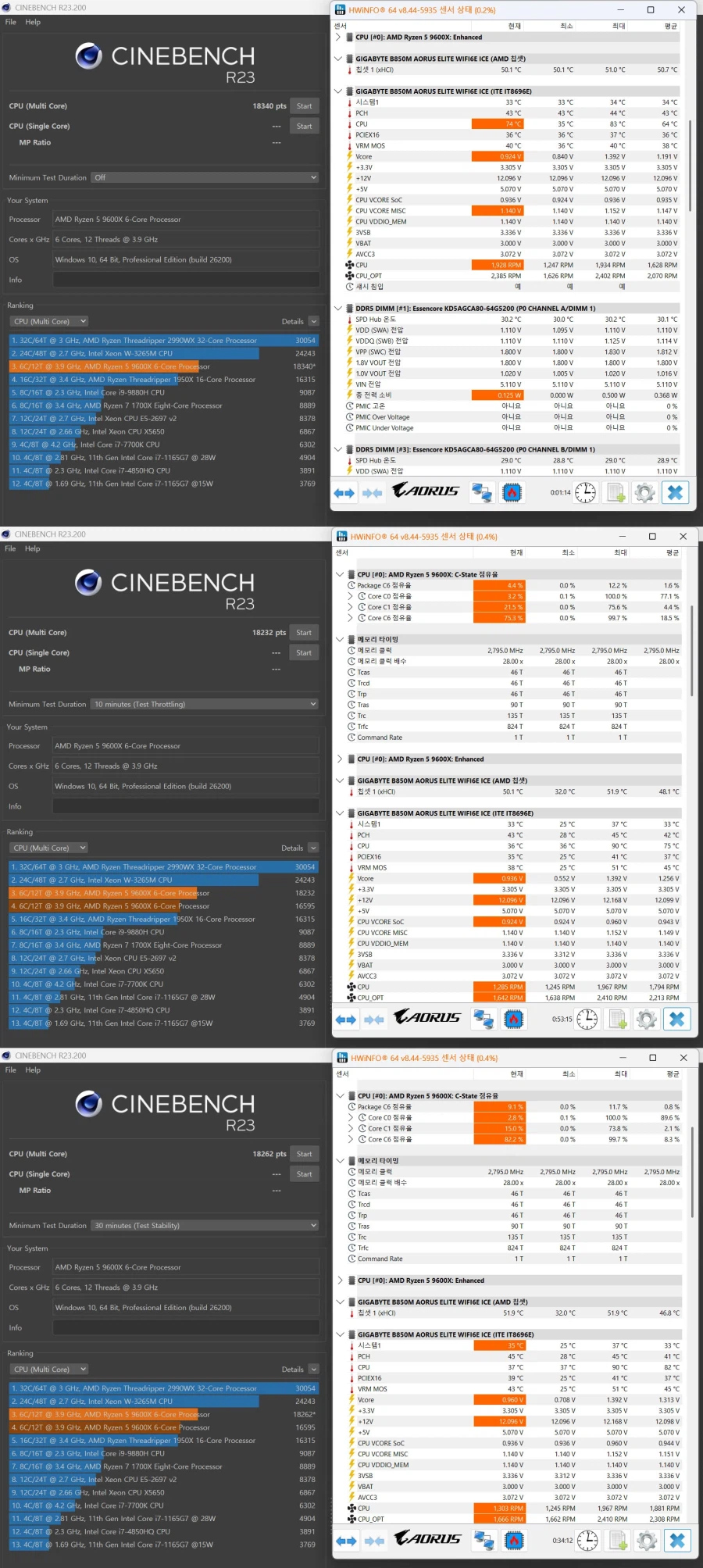Open settings gear in HWiNFO timed 0:53:15

coord(646,1019)
